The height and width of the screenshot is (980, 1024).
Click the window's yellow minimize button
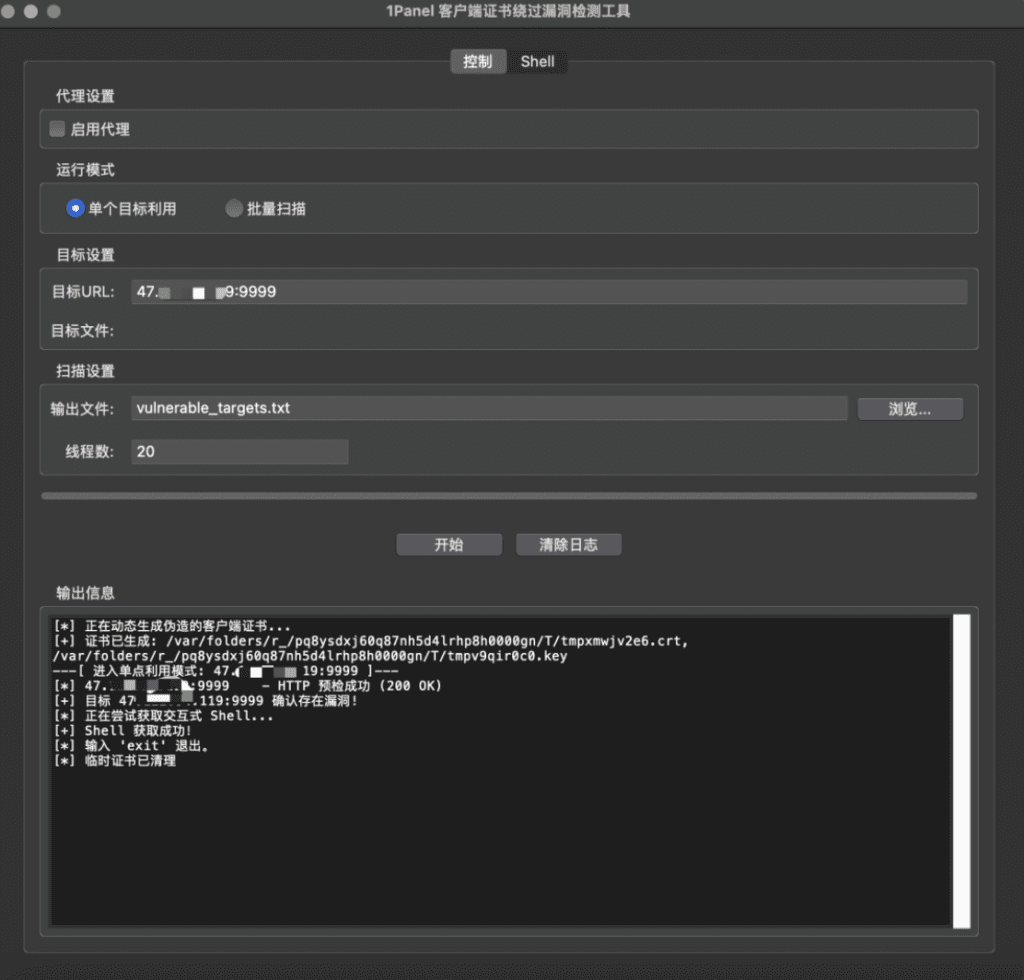click(x=31, y=11)
